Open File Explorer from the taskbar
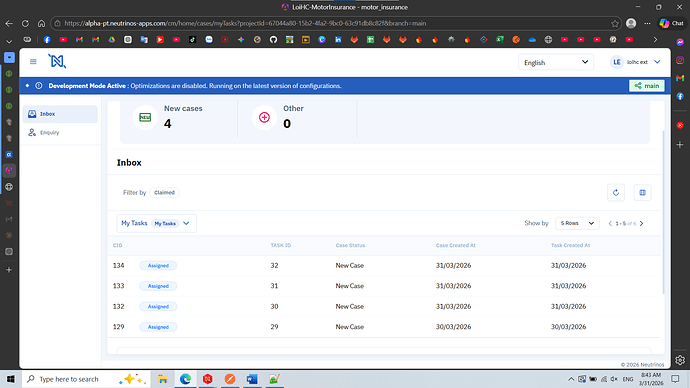690x388 pixels. pos(163,379)
